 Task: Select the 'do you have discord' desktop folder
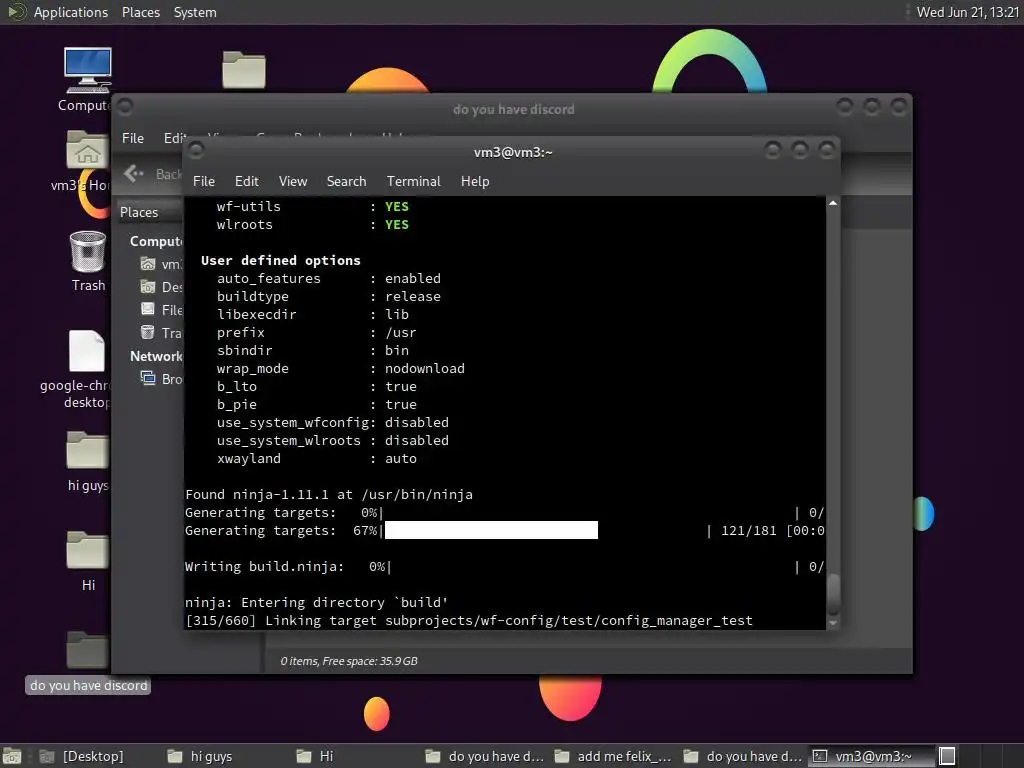coord(87,650)
